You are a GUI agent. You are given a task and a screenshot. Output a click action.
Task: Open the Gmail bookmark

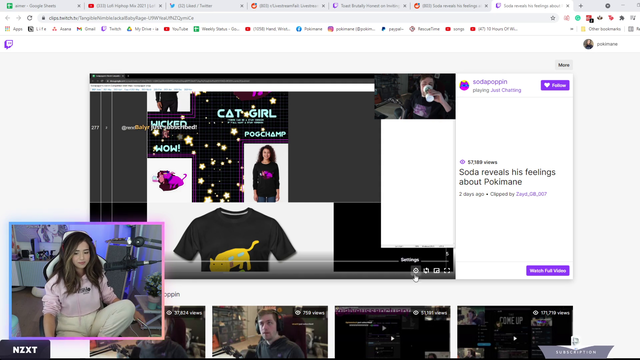click(86, 29)
